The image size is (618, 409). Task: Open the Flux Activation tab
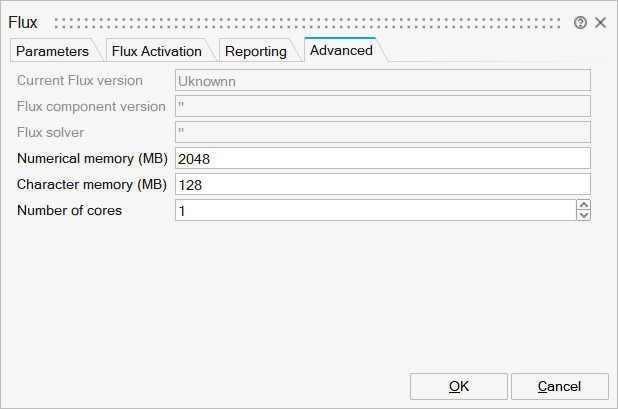(156, 51)
